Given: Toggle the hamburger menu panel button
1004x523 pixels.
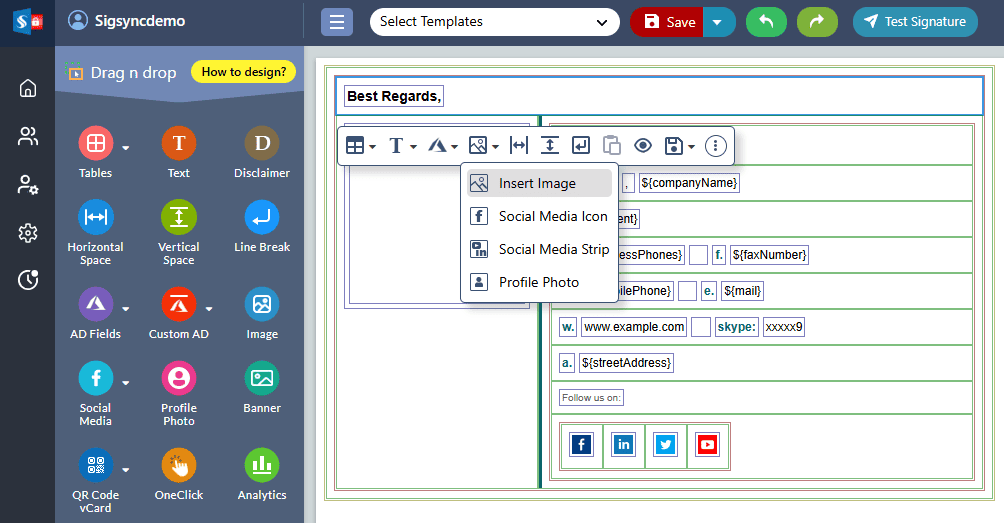Looking at the screenshot, I should pos(337,22).
